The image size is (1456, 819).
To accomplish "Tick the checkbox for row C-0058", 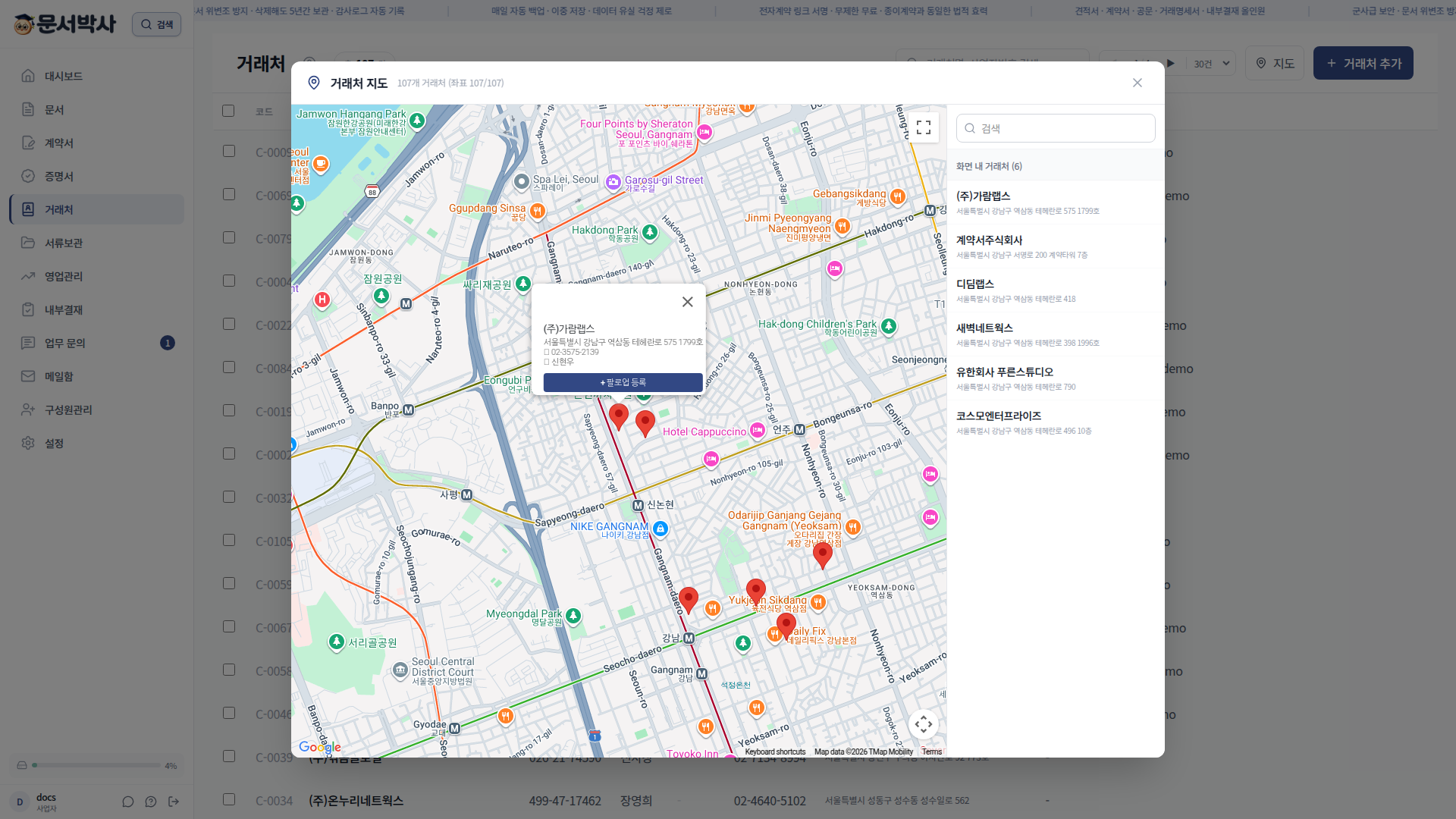I will [x=229, y=670].
